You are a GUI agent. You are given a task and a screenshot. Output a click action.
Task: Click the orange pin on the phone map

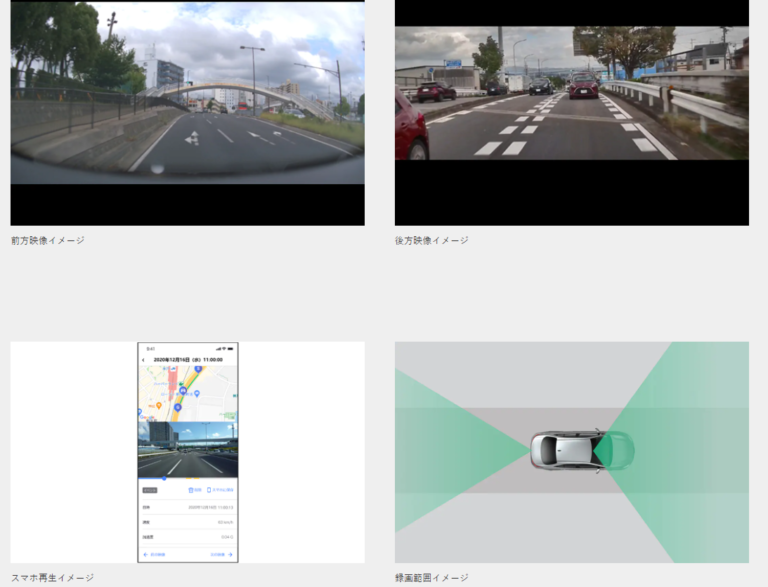pos(158,405)
